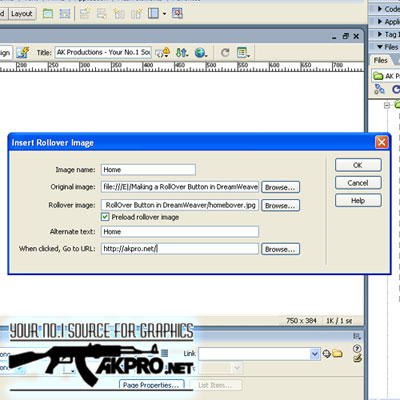Collapse the Files panel group
This screenshot has height=400, width=400.
[387, 47]
